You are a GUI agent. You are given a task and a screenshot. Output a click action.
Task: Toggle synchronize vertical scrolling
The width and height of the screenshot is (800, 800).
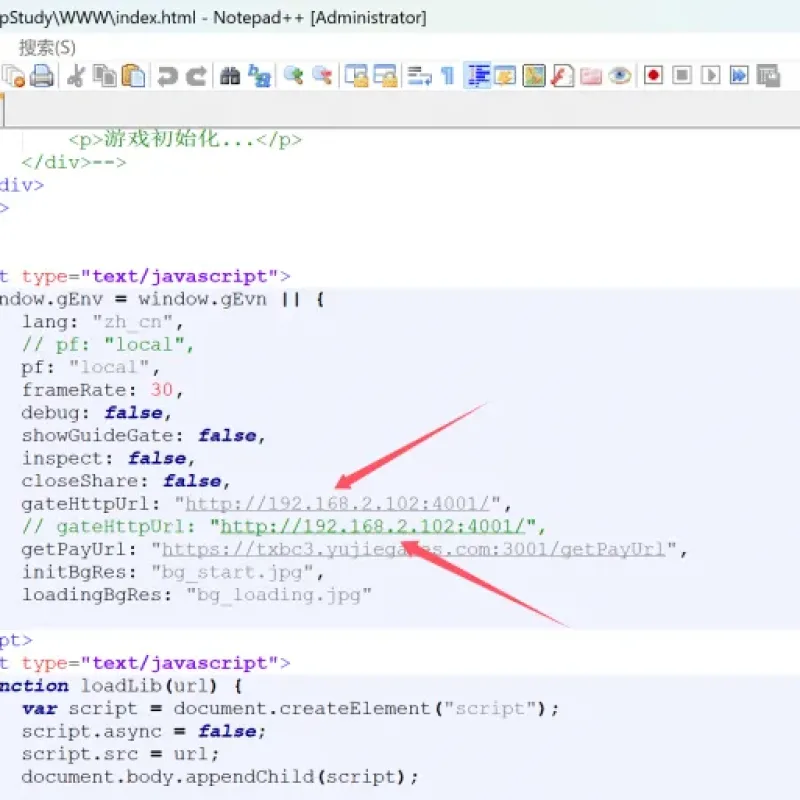point(356,76)
